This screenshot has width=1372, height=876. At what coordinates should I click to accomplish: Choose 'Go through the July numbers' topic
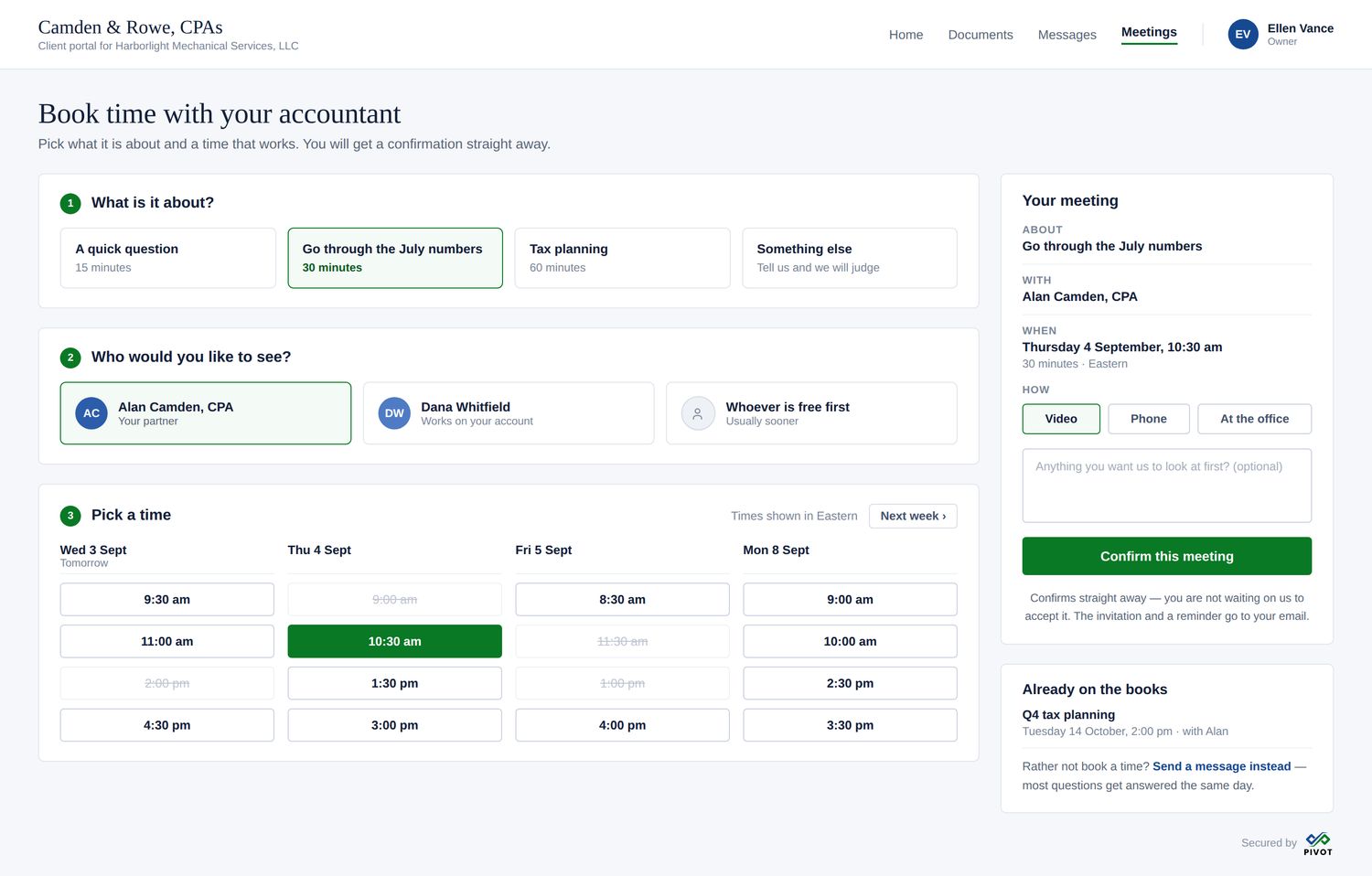(395, 258)
